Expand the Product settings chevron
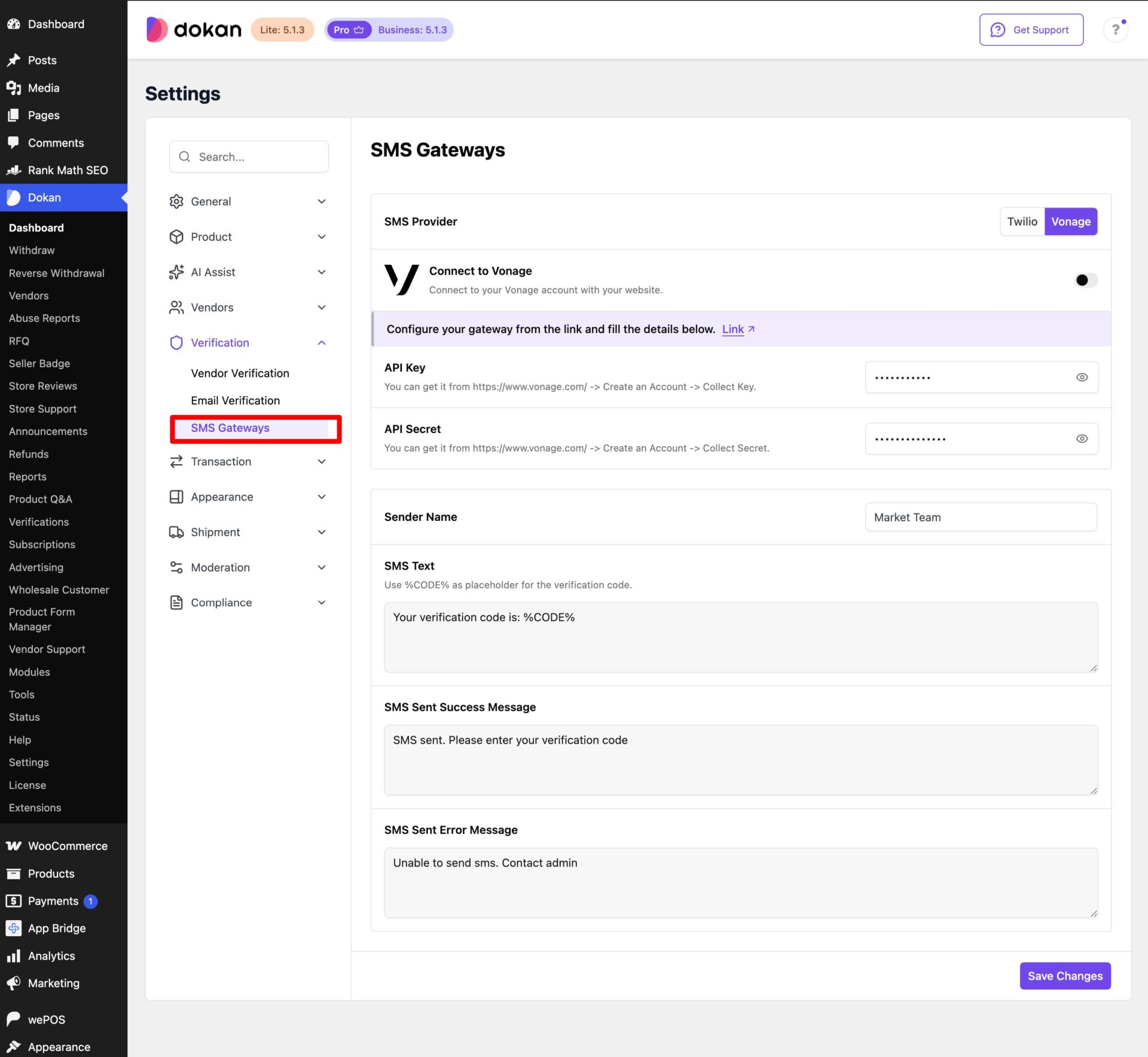 [322, 237]
